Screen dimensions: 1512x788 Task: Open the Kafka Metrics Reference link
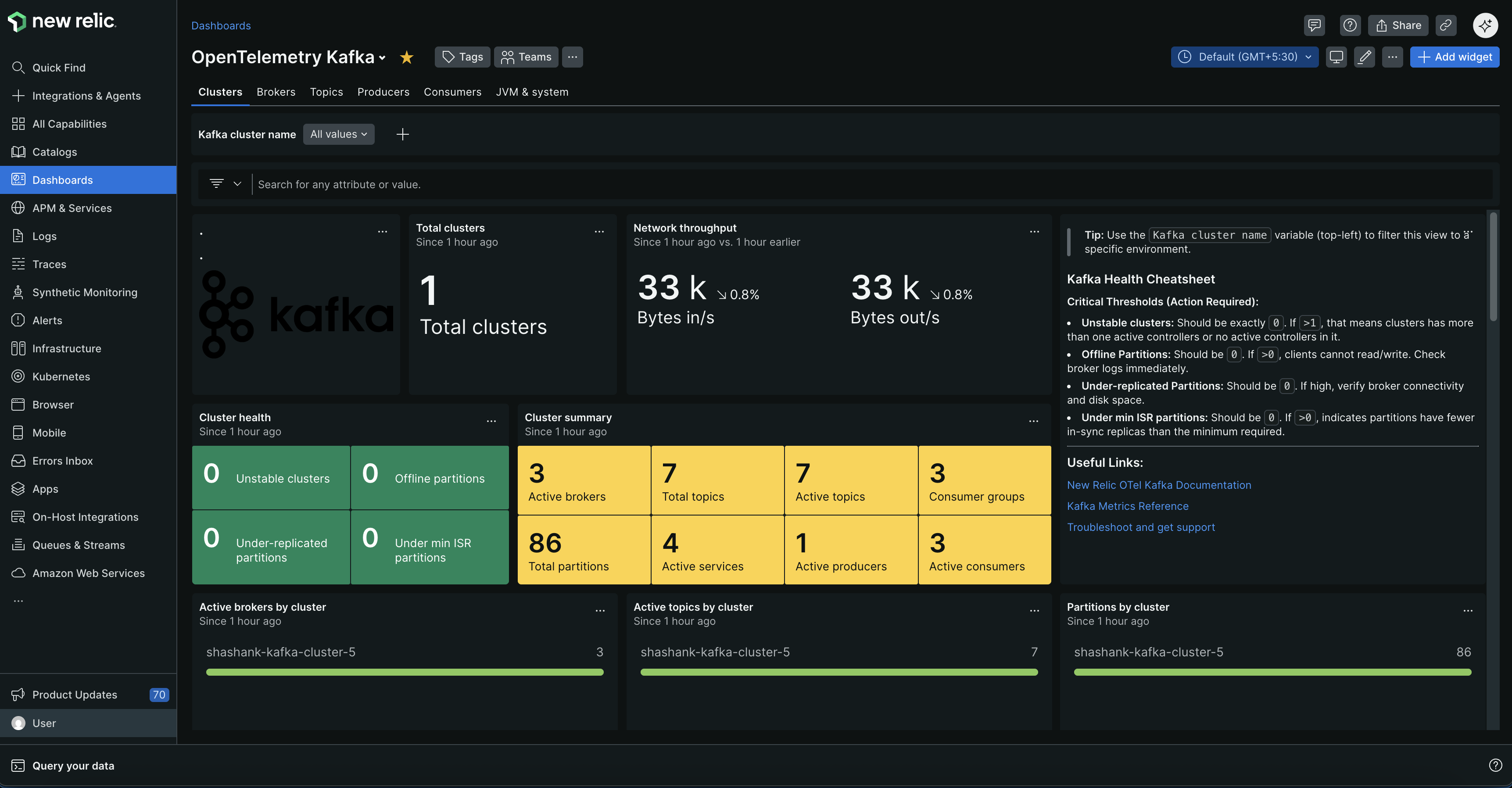pos(1127,506)
